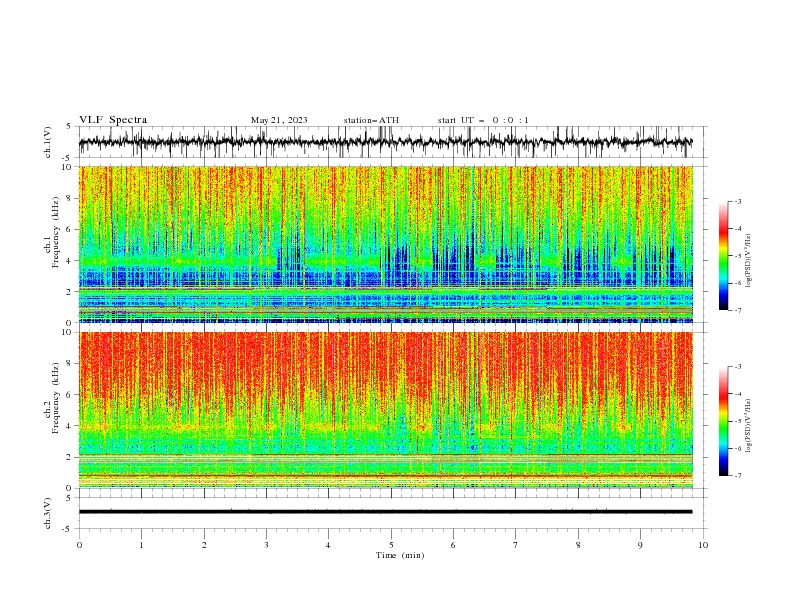
Task: Click the "station=ATH" label
Action: [371, 120]
